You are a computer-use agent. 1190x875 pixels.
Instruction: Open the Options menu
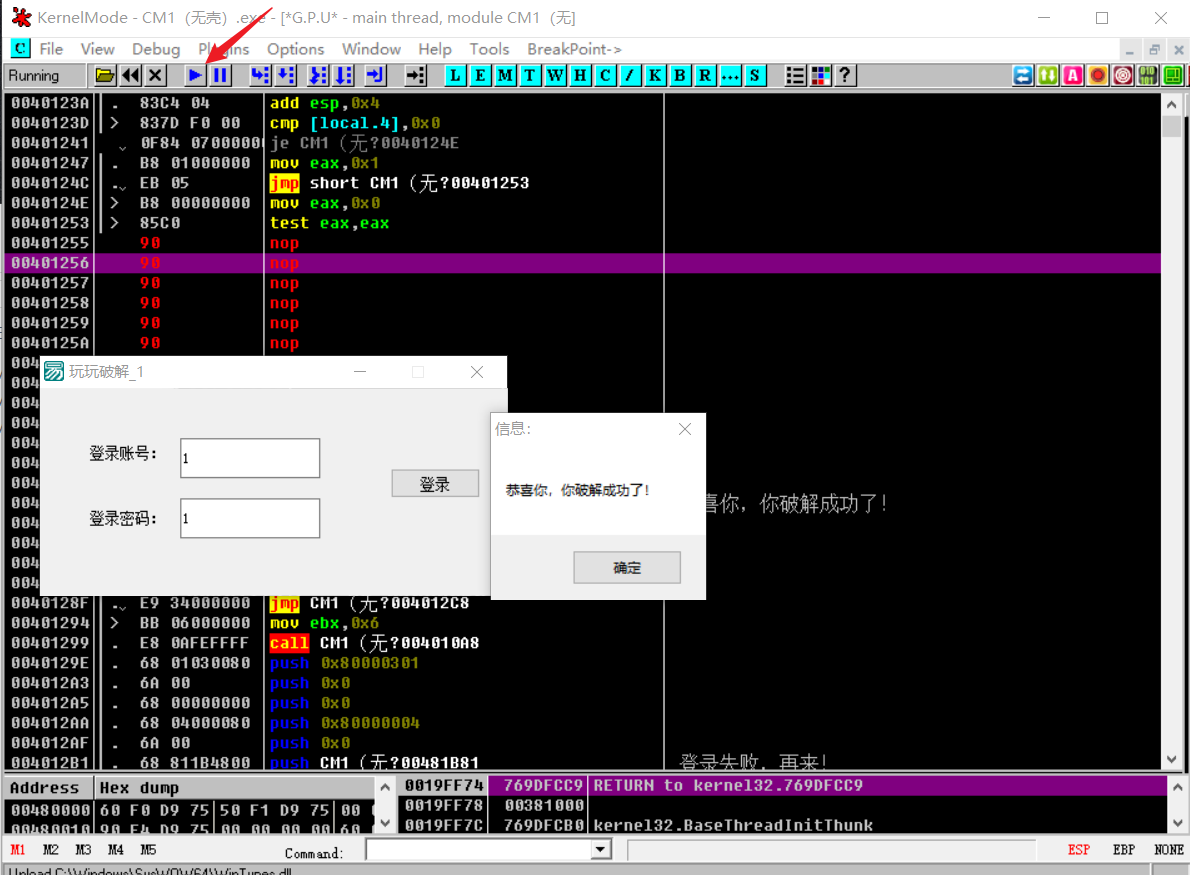[295, 49]
